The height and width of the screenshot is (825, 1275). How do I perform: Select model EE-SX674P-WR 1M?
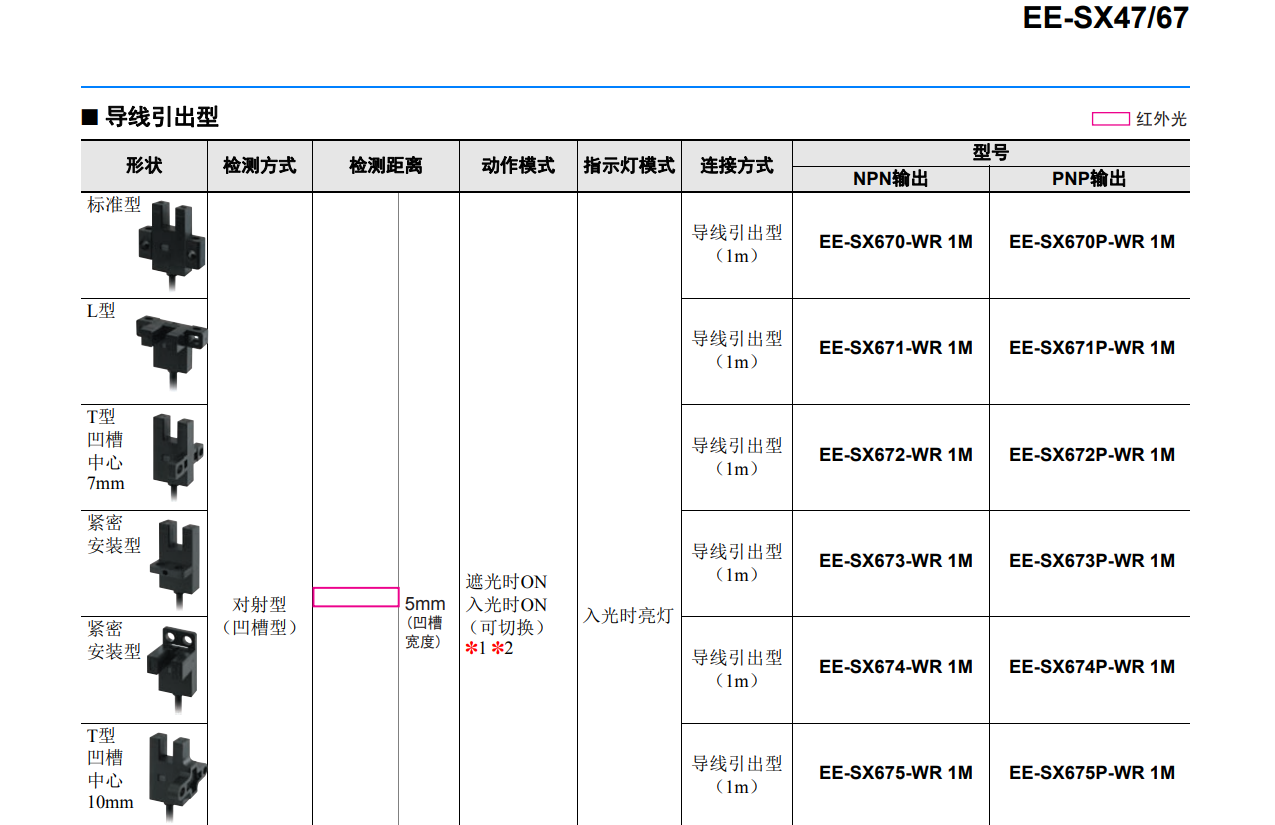[1091, 667]
